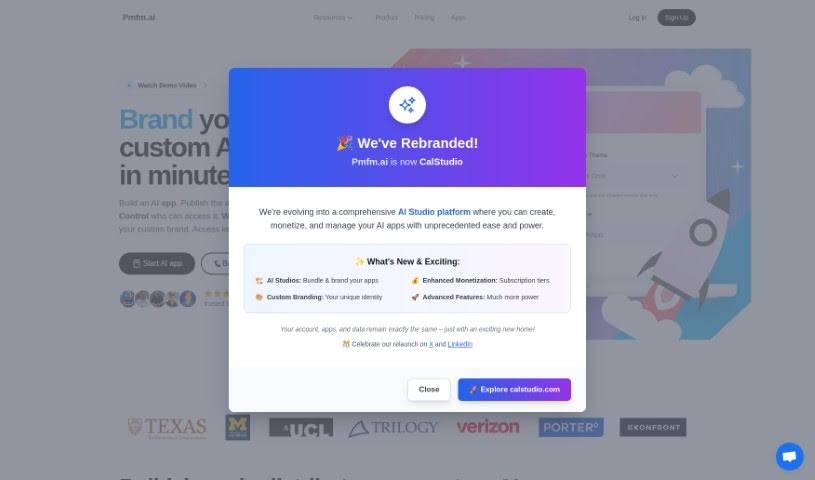The width and height of the screenshot is (815, 480).
Task: Click the sparkles icon in the modal header
Action: point(407,105)
